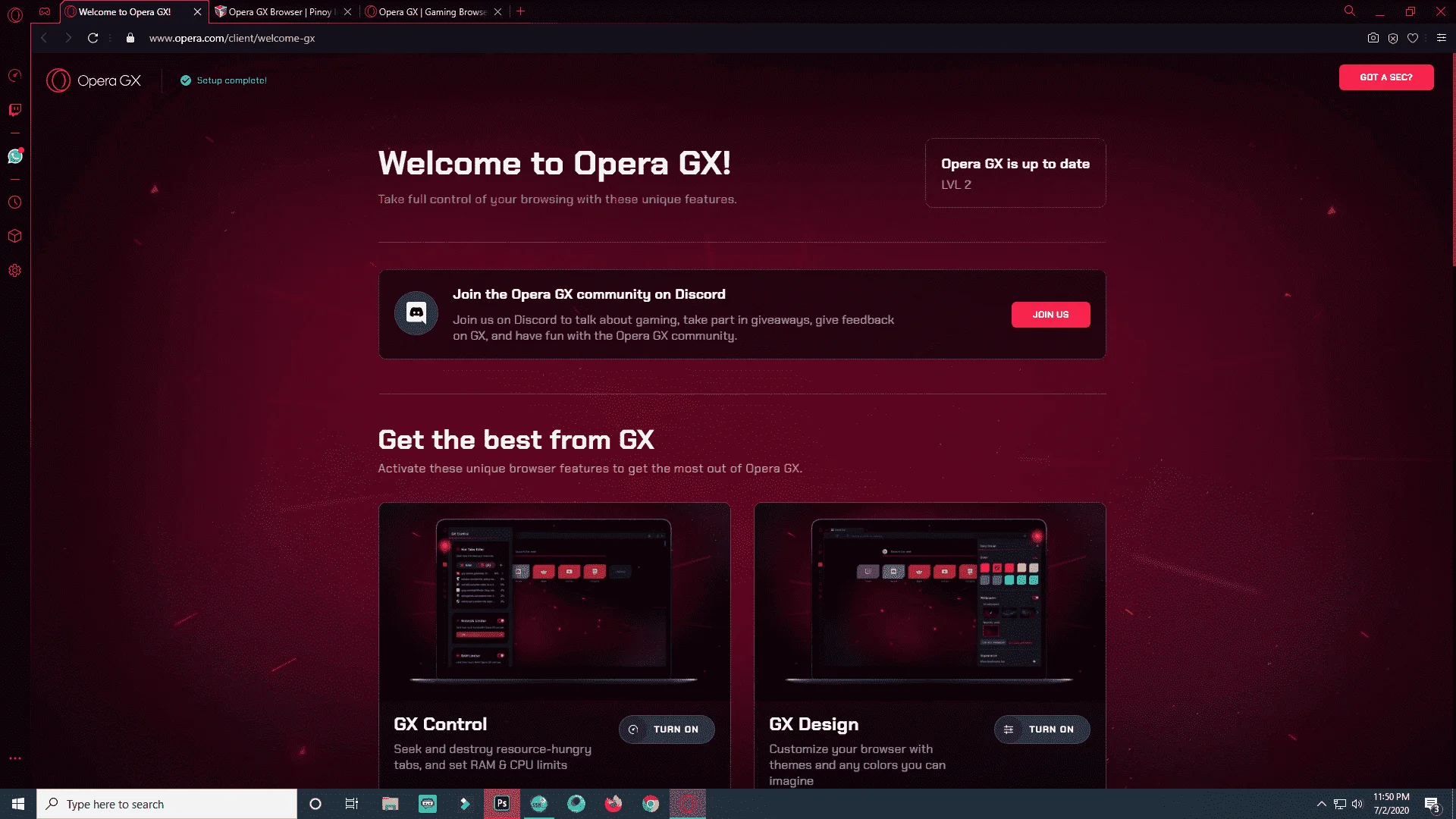The height and width of the screenshot is (819, 1456).
Task: Open the Windows Start menu
Action: coord(18,804)
